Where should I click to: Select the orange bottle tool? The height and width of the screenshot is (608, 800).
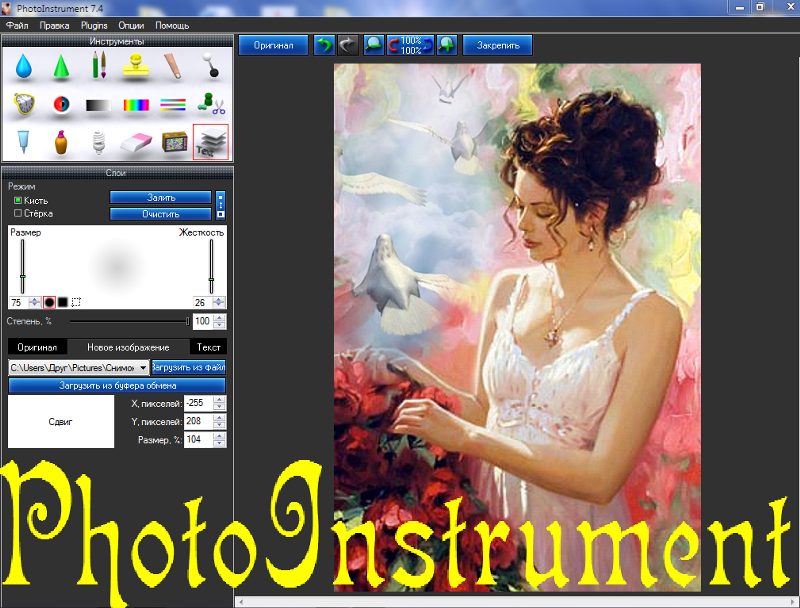coord(61,142)
